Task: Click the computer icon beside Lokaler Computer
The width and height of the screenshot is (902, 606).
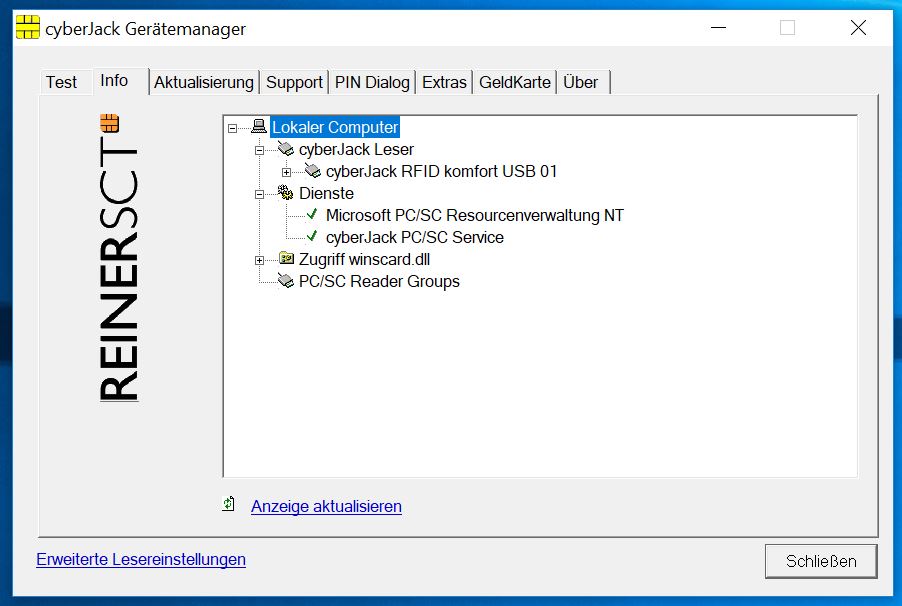Action: [259, 126]
